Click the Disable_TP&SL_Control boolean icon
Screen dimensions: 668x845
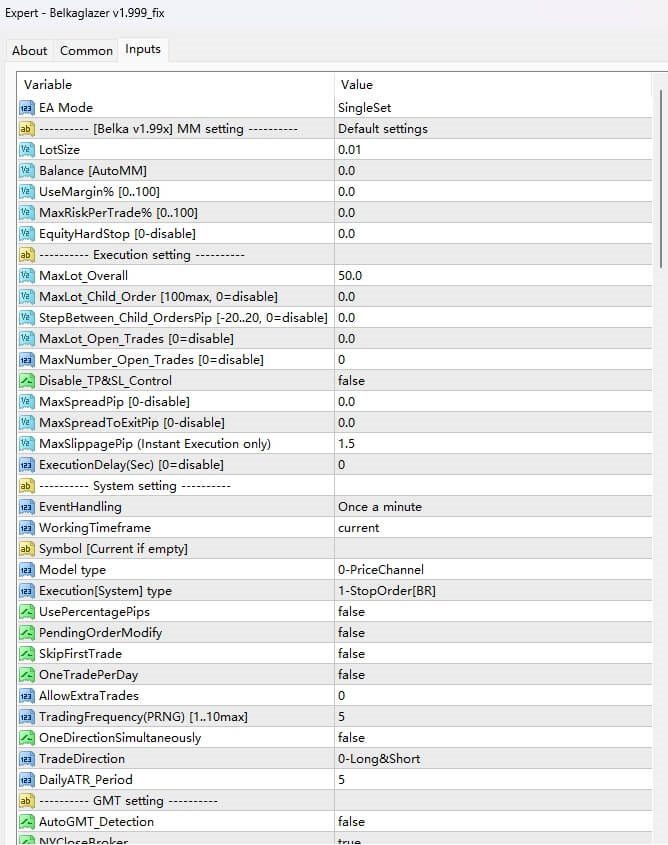click(27, 380)
